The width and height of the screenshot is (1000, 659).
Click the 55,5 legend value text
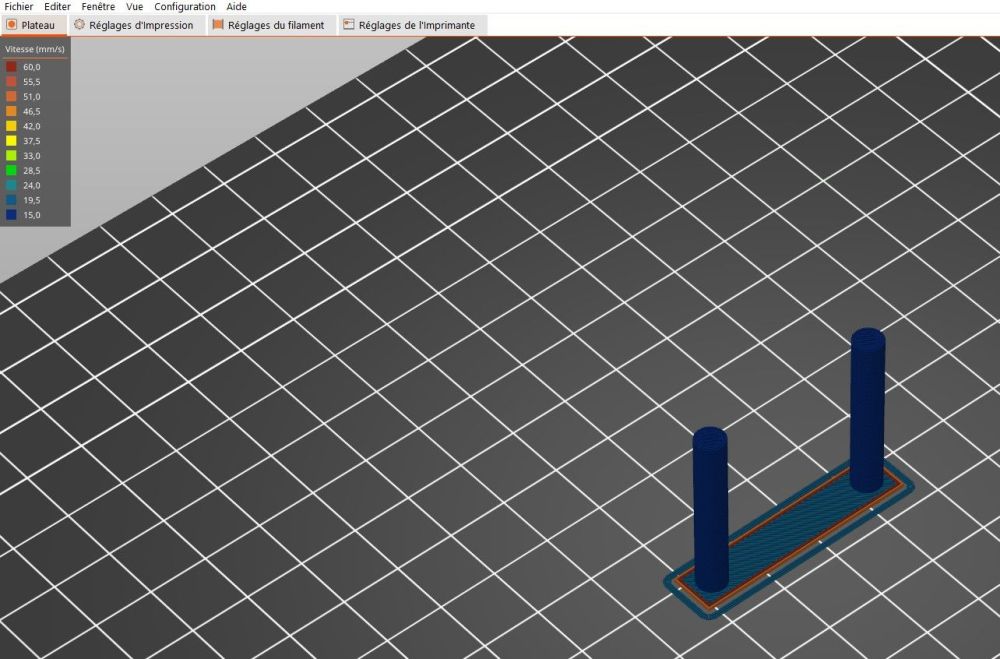click(32, 82)
